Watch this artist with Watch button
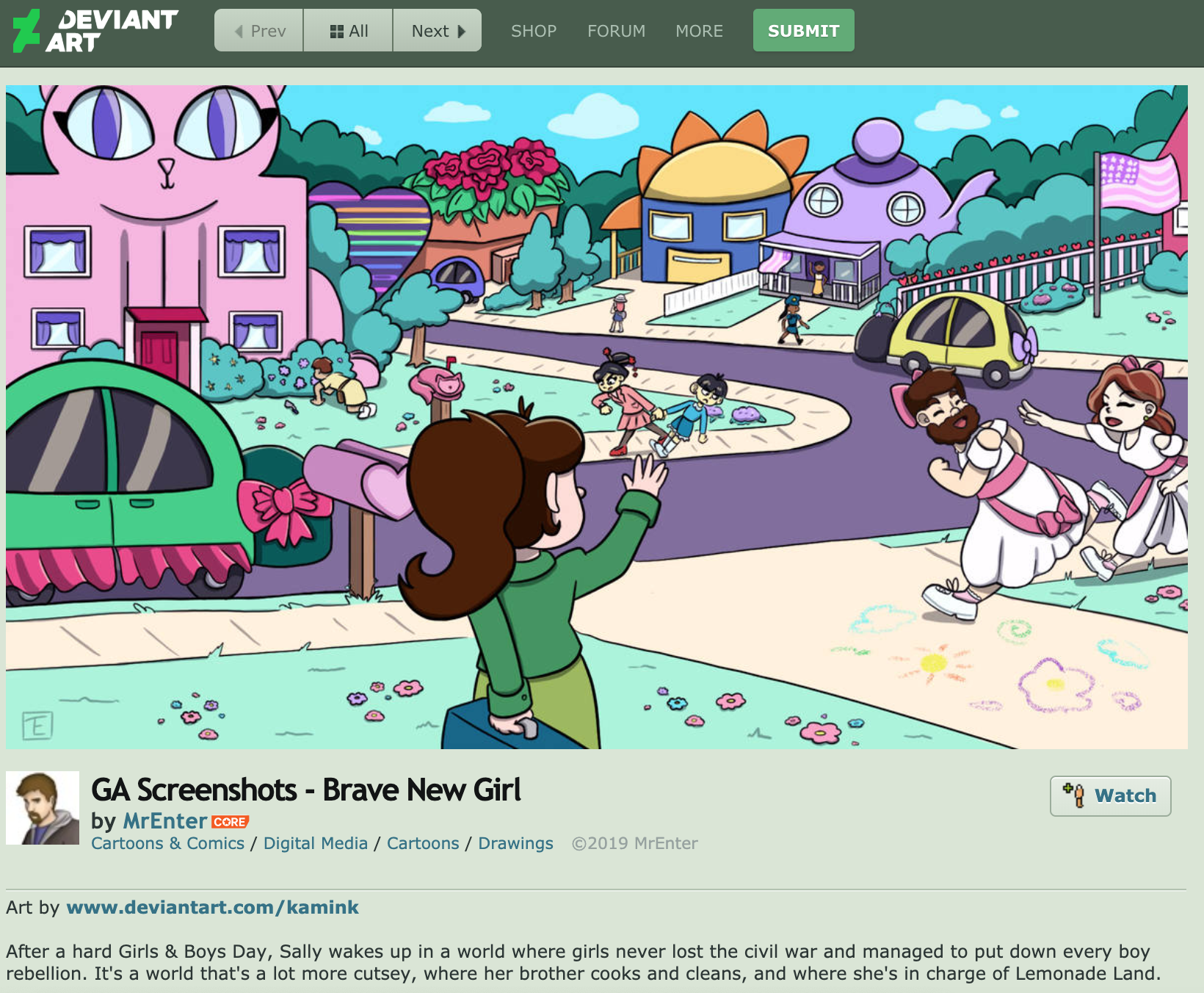Image resolution: width=1204 pixels, height=993 pixels. (x=1111, y=796)
